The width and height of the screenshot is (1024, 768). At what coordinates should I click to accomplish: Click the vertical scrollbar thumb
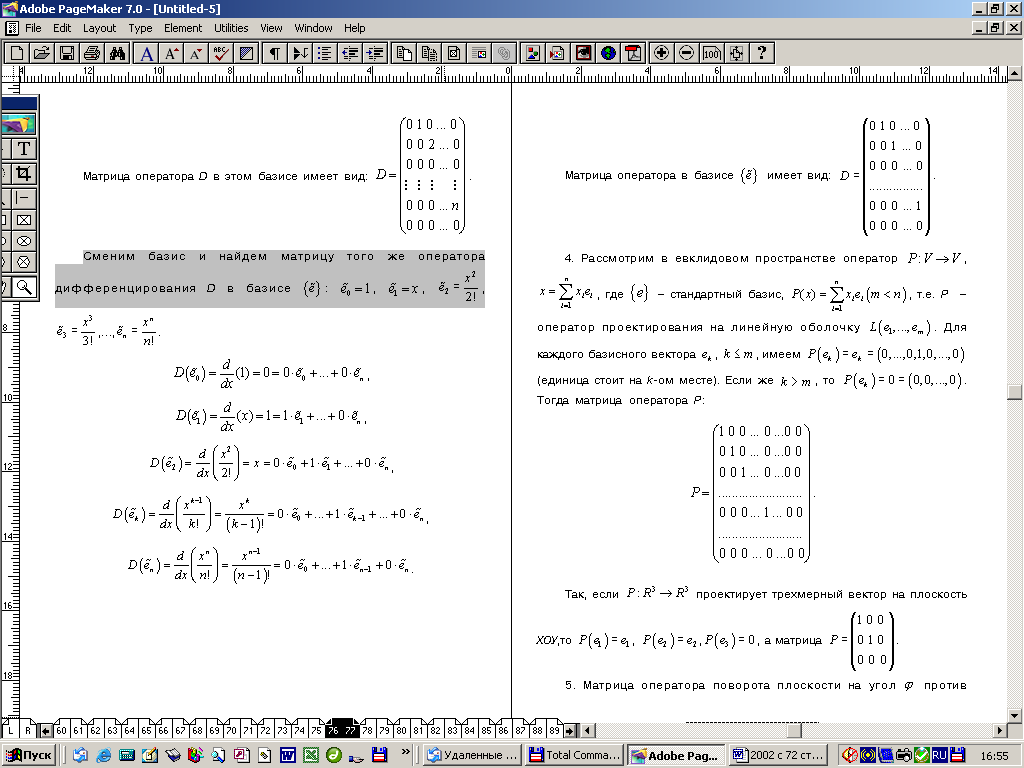tap(1014, 392)
